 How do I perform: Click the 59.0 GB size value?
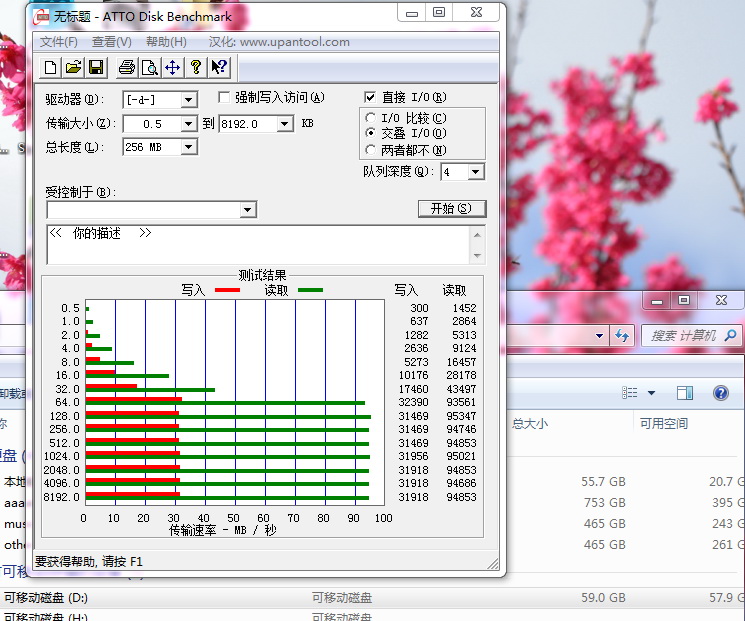(603, 598)
